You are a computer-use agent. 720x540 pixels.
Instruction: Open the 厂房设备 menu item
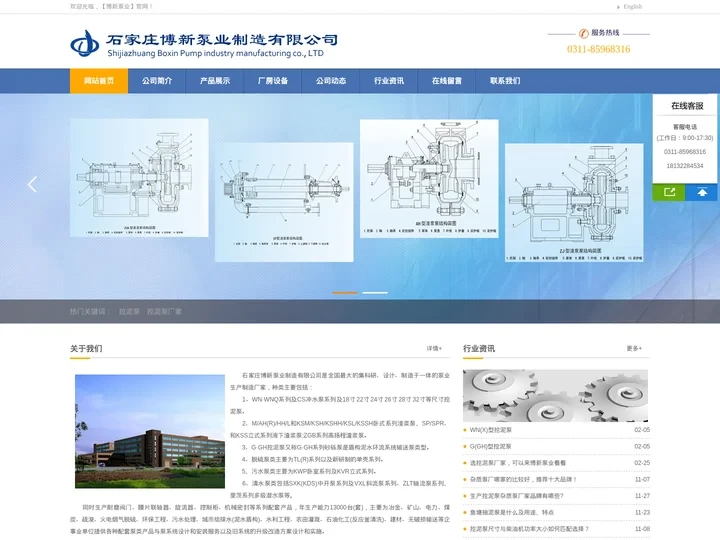(273, 81)
